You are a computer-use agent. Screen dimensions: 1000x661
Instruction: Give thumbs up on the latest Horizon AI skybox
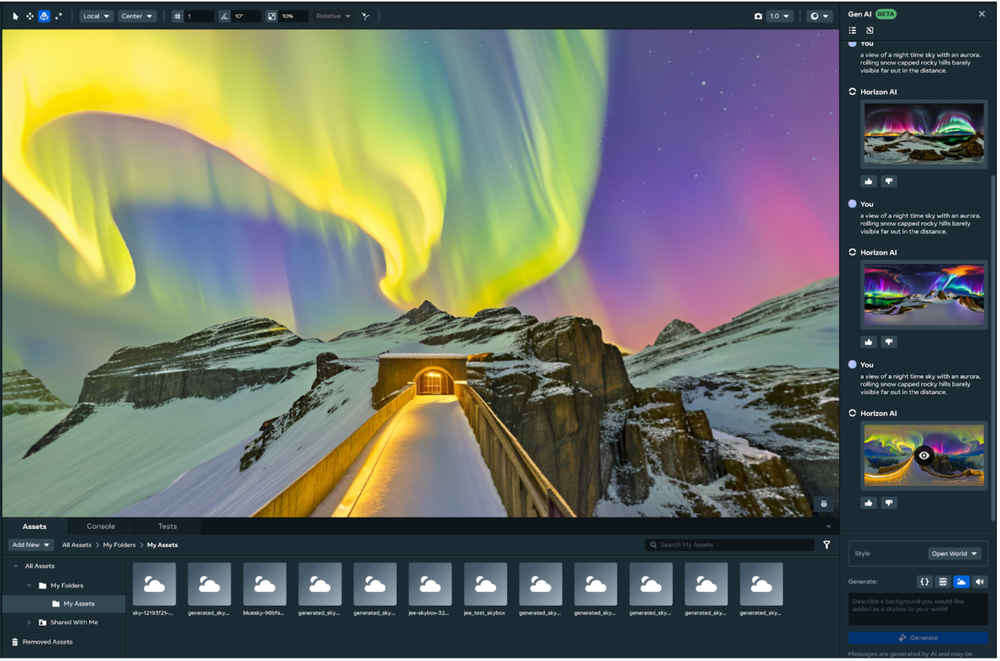pyautogui.click(x=868, y=502)
